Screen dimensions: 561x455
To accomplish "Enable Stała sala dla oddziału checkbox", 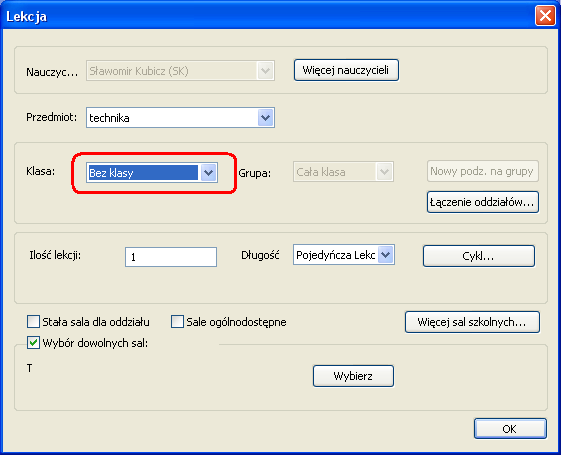I will coord(33,322).
